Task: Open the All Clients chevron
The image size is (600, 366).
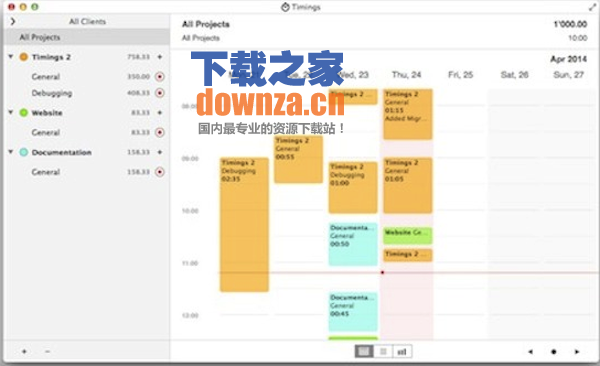Action: [x=13, y=21]
